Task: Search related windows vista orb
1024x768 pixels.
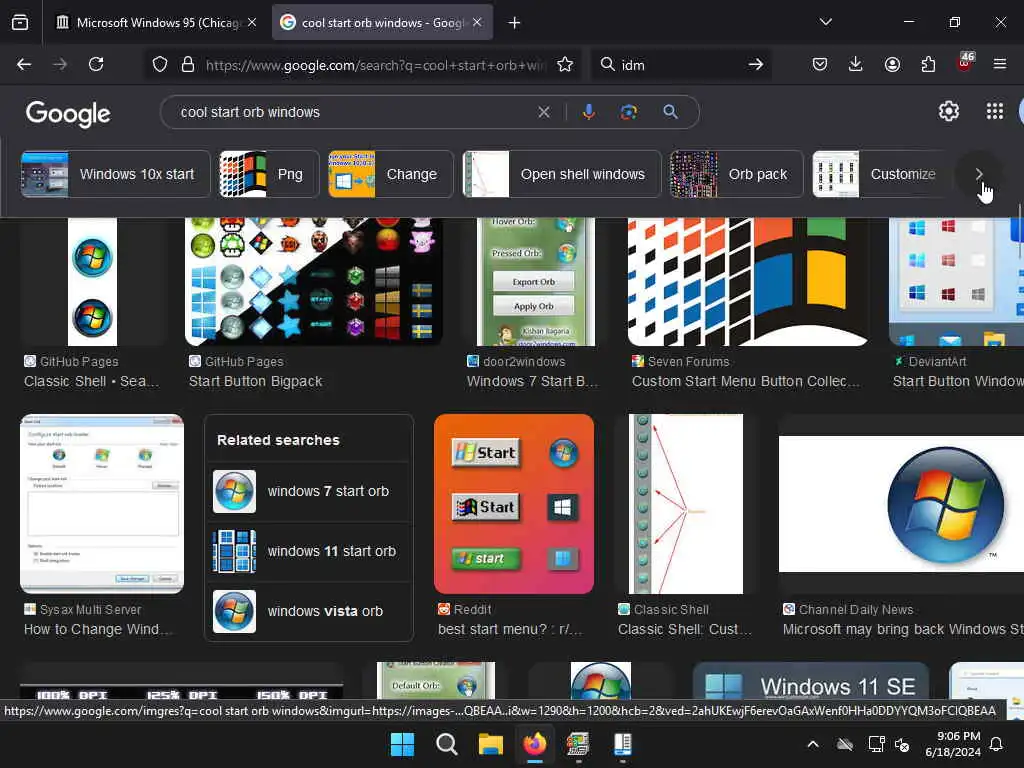Action: pos(309,611)
